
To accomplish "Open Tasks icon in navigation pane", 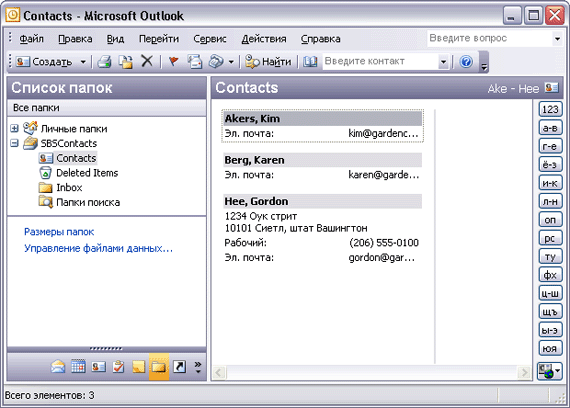I will (x=118, y=367).
